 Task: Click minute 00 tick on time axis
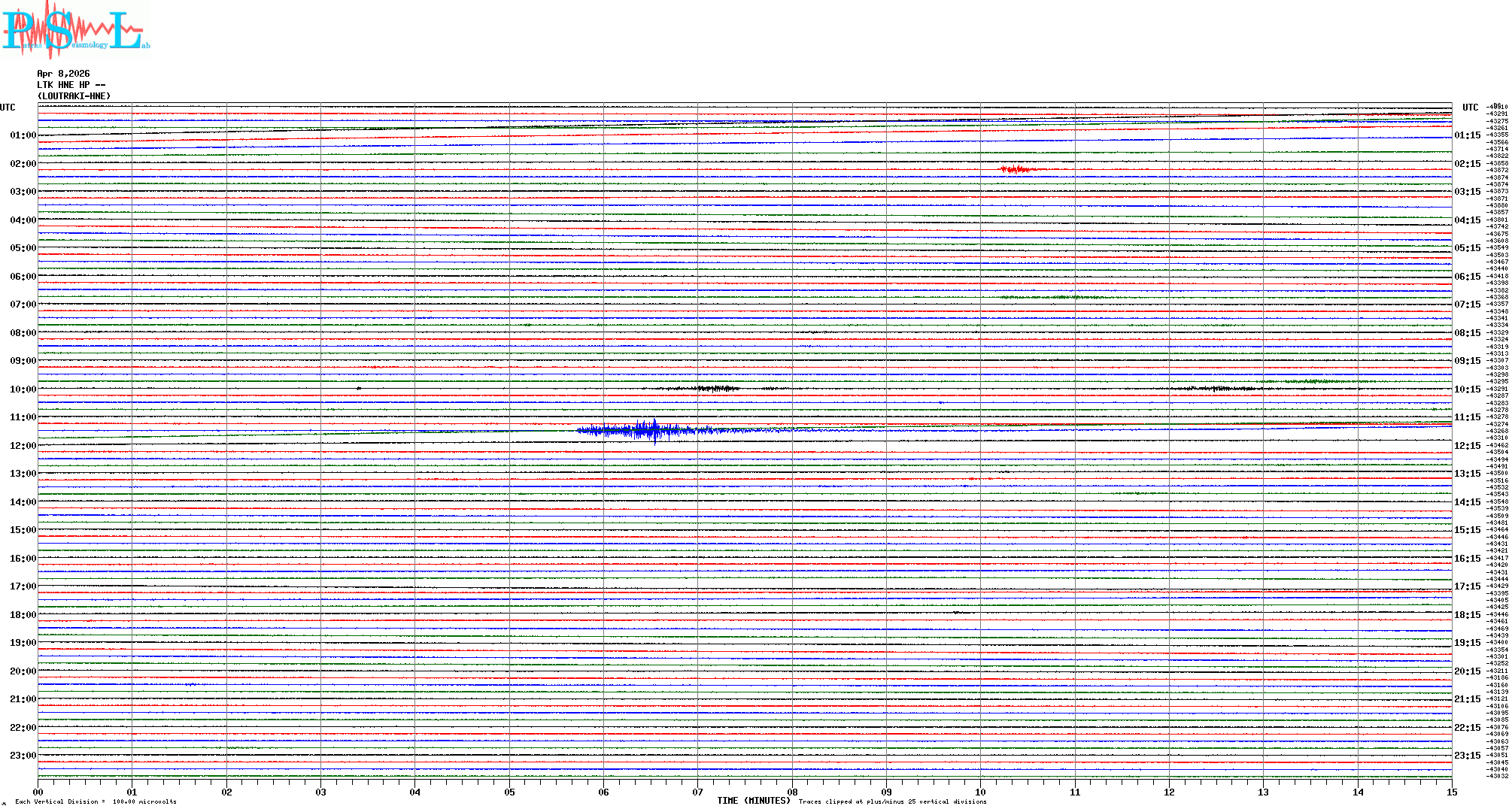[38, 792]
